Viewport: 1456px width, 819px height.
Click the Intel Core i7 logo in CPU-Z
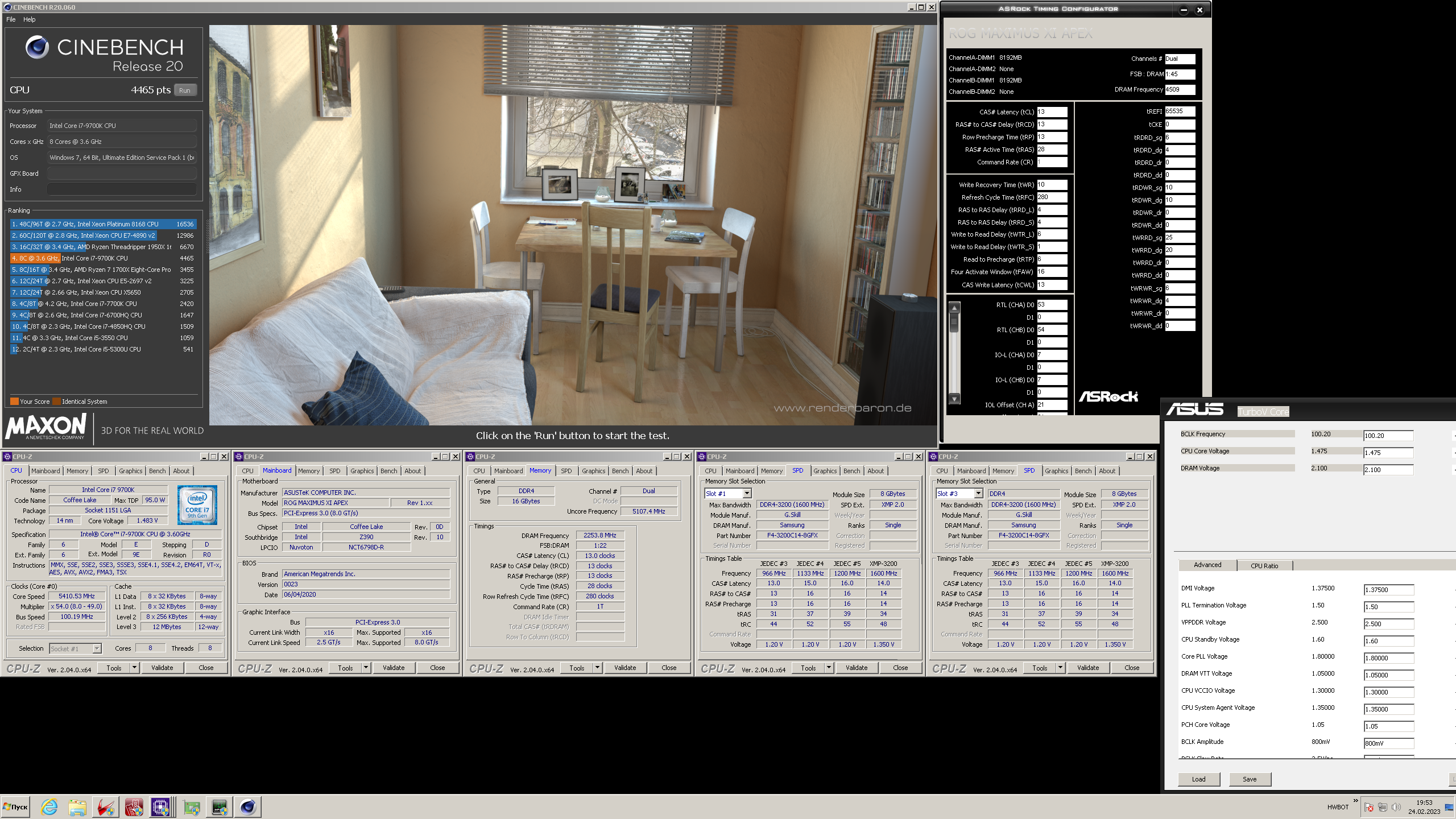pyautogui.click(x=197, y=504)
